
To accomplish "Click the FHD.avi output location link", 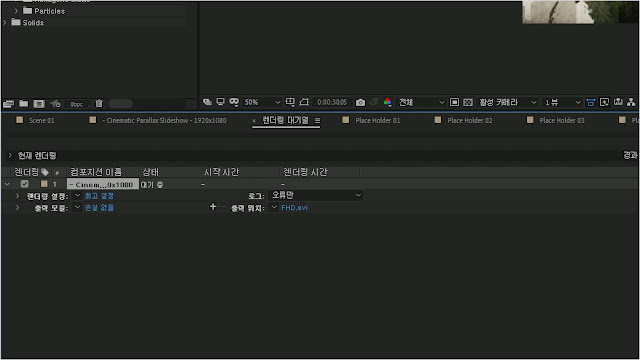I will (x=294, y=208).
